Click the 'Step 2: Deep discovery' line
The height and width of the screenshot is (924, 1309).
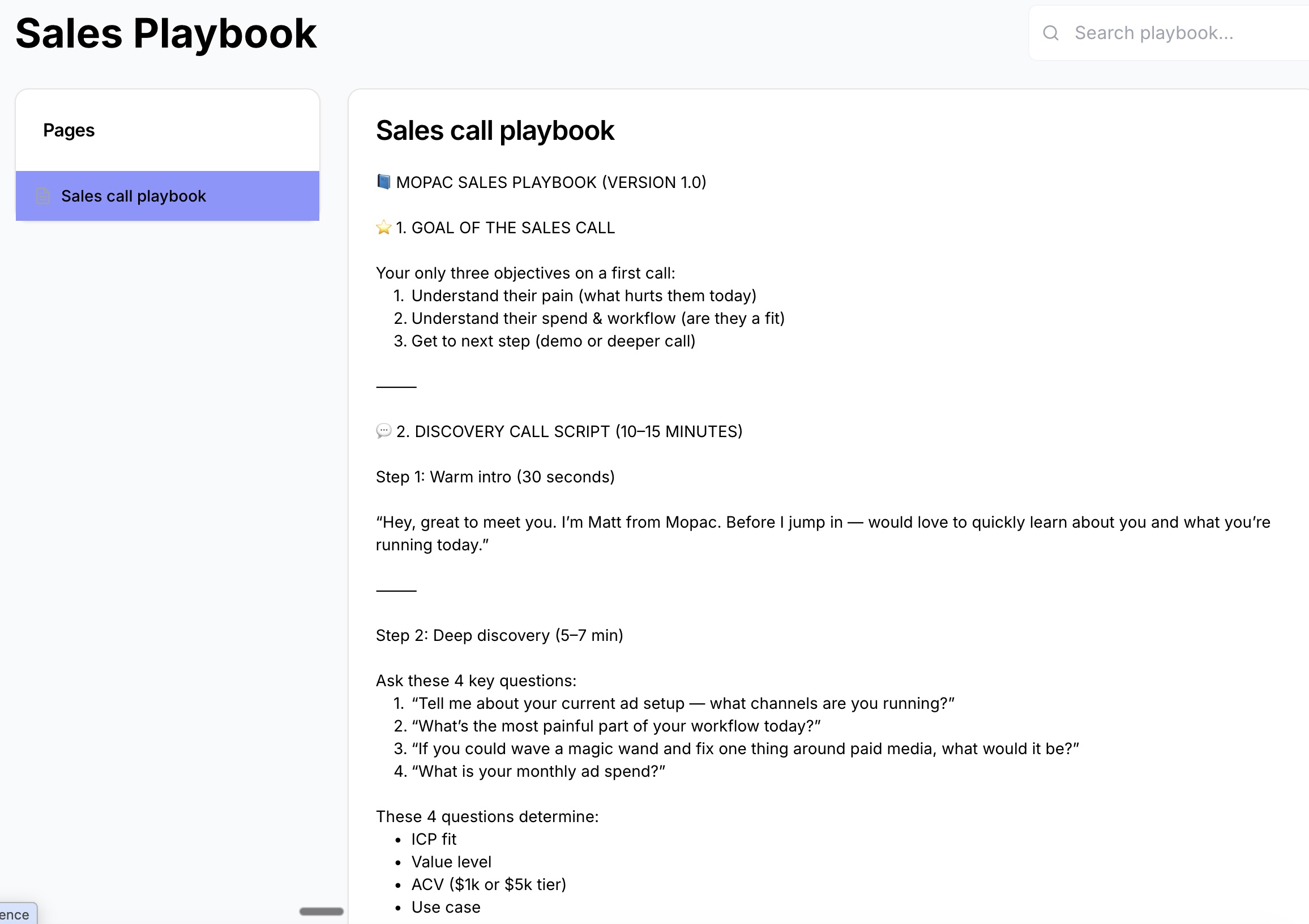click(499, 636)
